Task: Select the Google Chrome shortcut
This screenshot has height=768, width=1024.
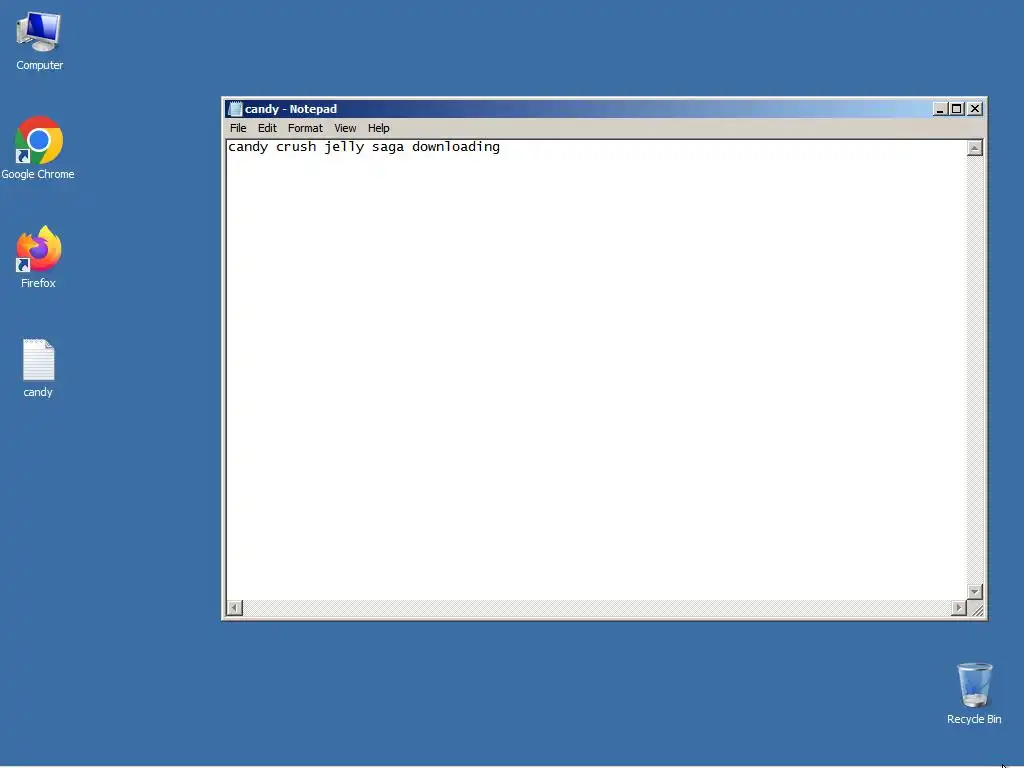Action: 38,148
